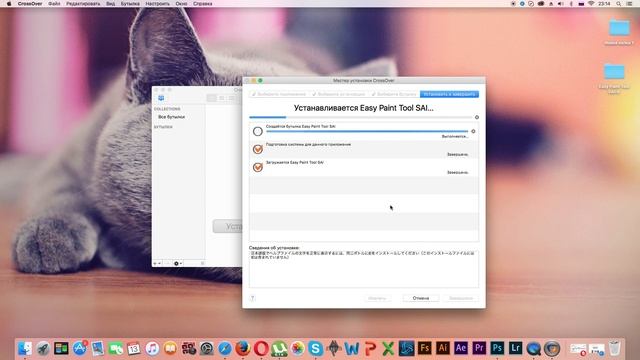Click the bottle creation progress bar
The image size is (640, 360).
tap(367, 131)
